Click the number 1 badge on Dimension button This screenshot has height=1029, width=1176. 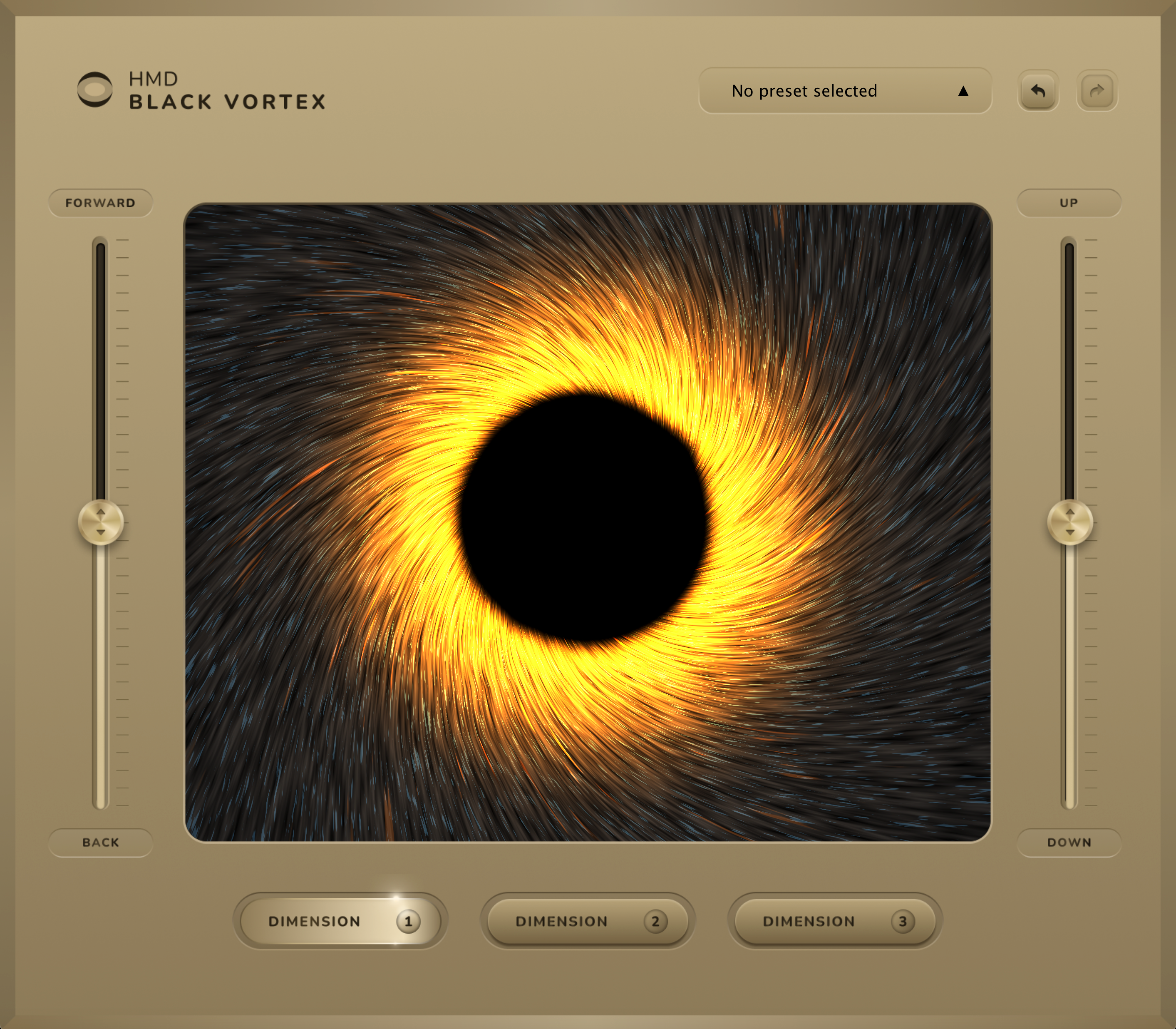(x=408, y=922)
